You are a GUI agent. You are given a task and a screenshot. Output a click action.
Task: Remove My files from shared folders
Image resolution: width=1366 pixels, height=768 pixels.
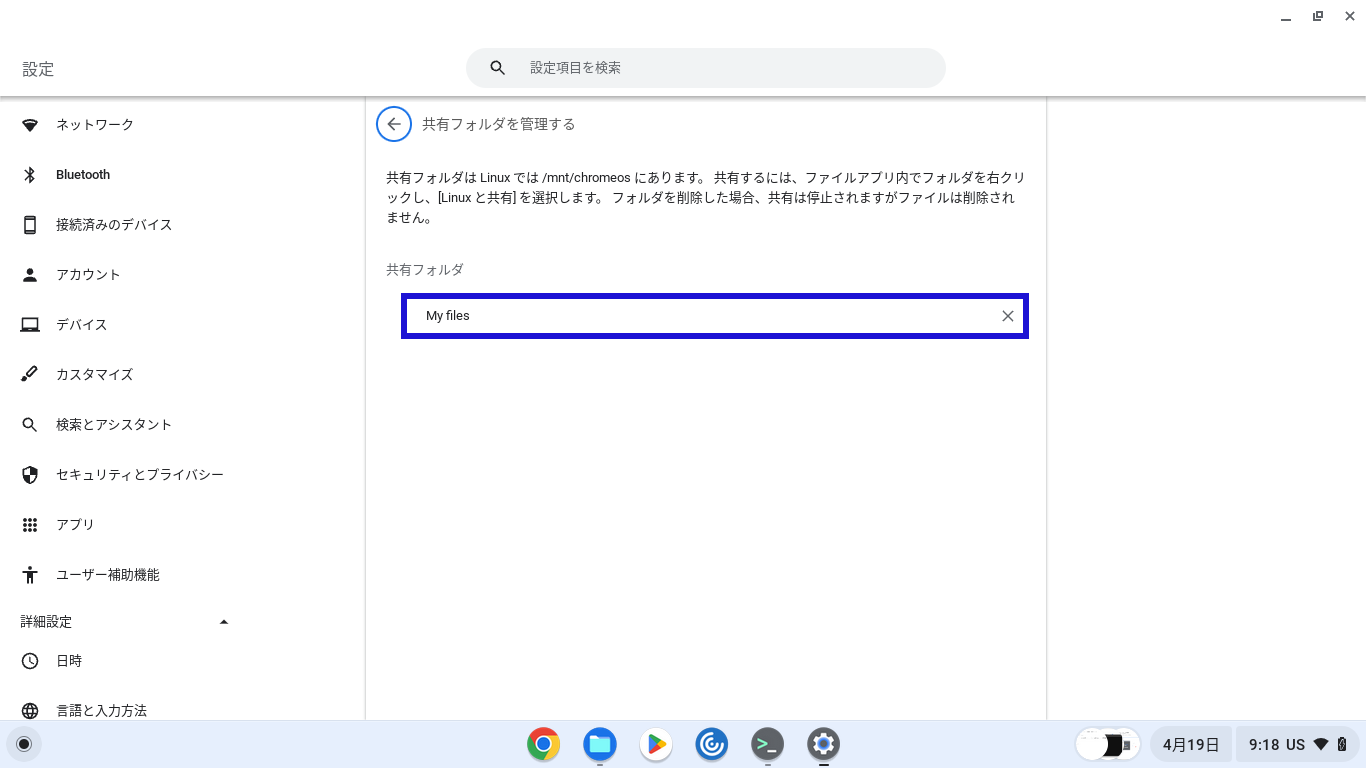pos(1007,316)
